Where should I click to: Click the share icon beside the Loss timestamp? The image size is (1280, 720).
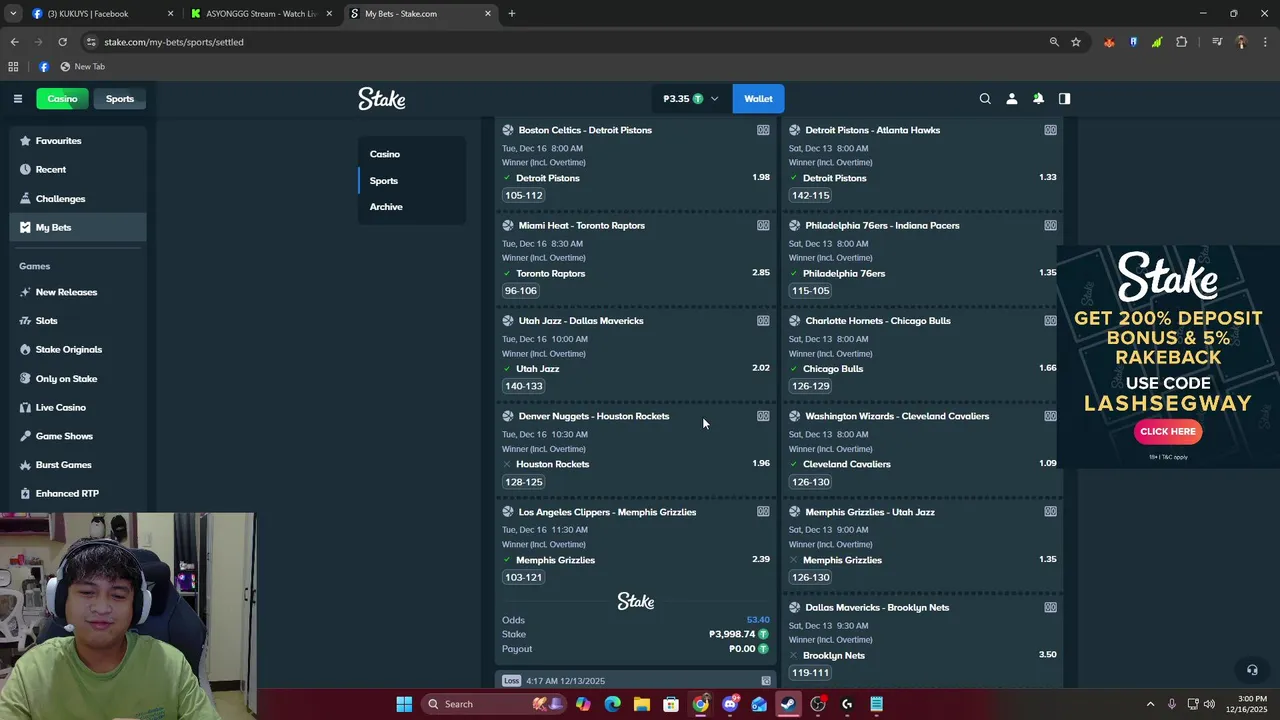pos(766,681)
